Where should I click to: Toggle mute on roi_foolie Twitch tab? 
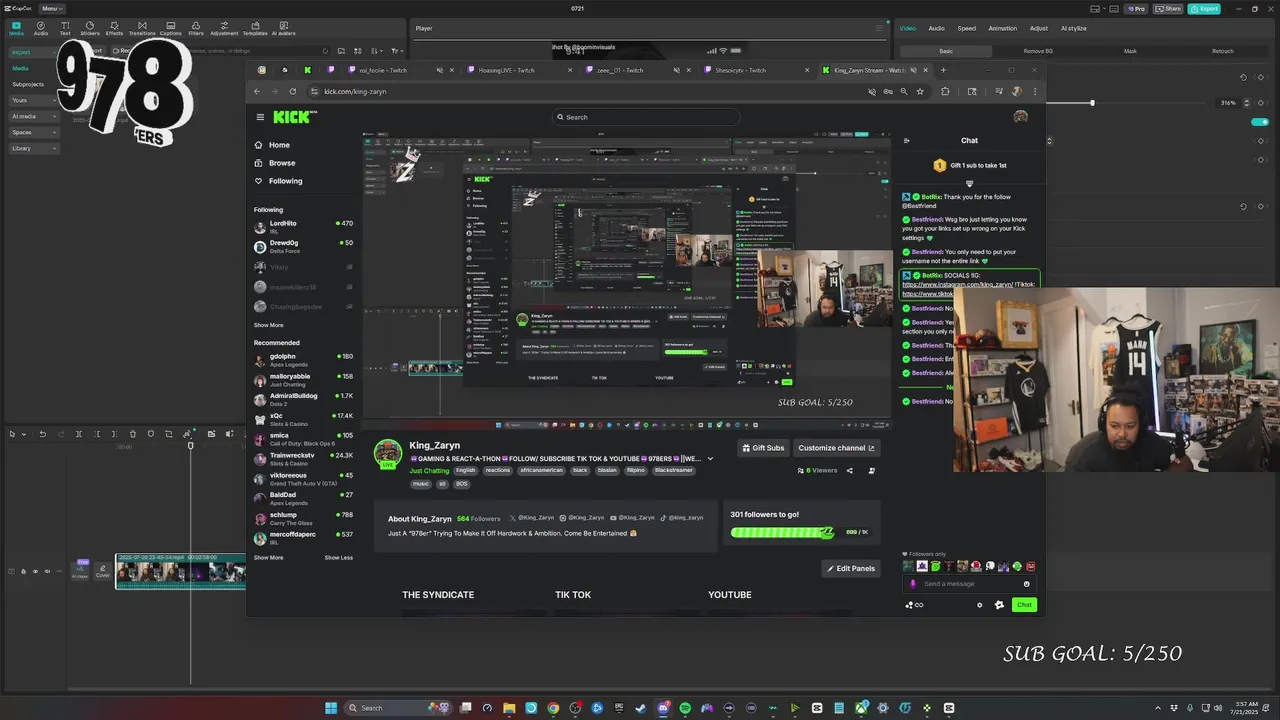pos(438,70)
